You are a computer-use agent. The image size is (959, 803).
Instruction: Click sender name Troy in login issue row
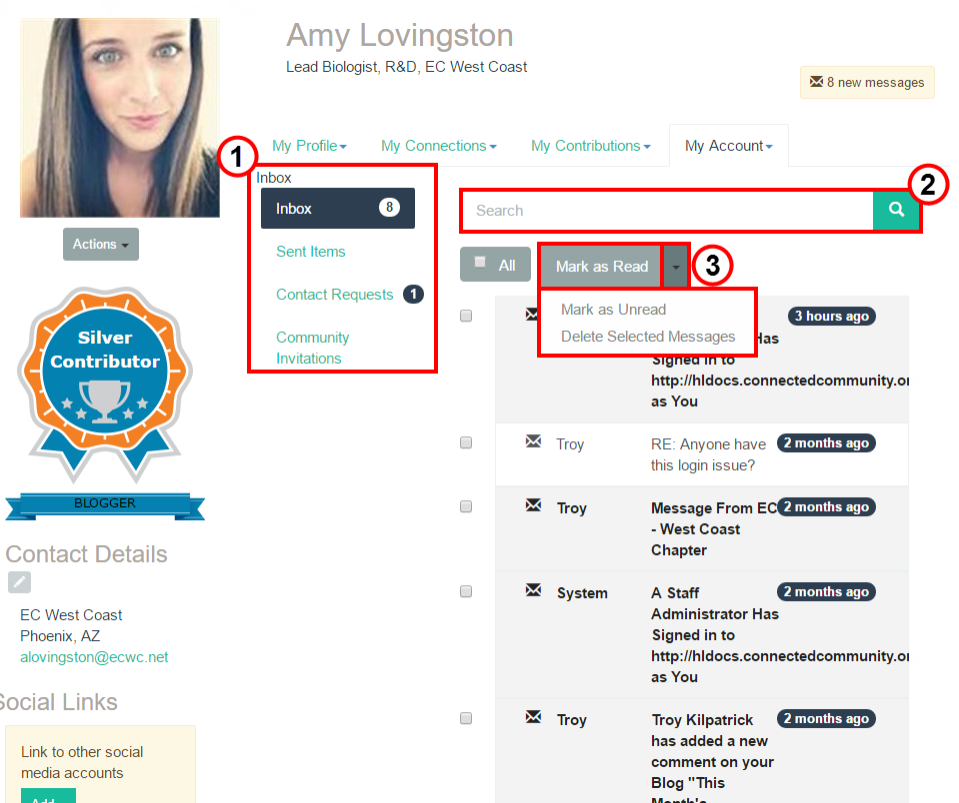point(570,444)
